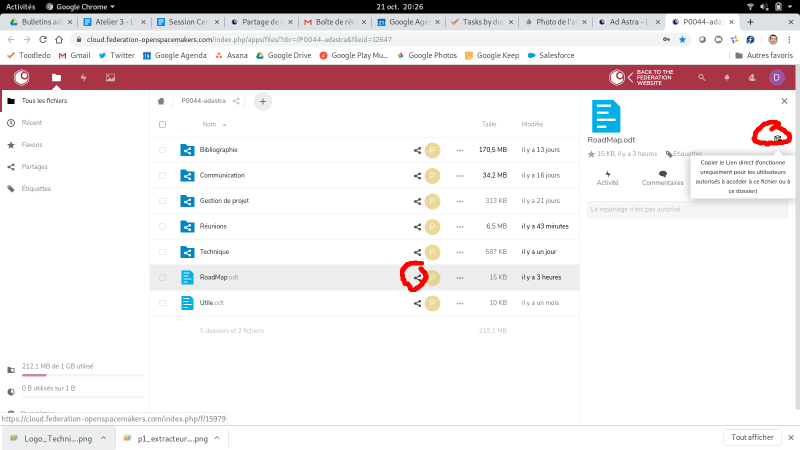The image size is (800, 450).
Task: Select Favoris in the left sidebar
Action: [x=32, y=144]
